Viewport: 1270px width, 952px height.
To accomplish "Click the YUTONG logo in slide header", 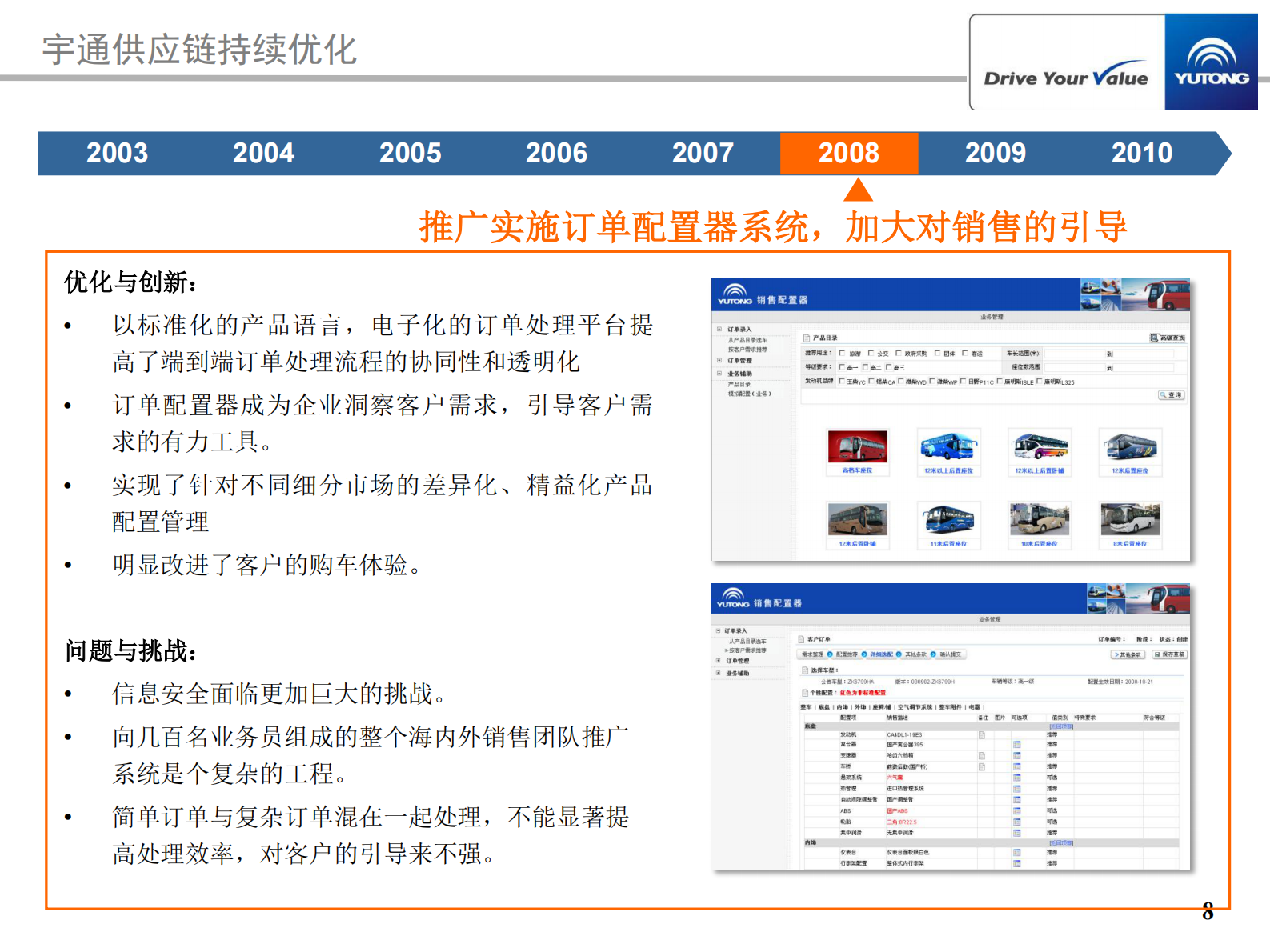I will (1211, 62).
